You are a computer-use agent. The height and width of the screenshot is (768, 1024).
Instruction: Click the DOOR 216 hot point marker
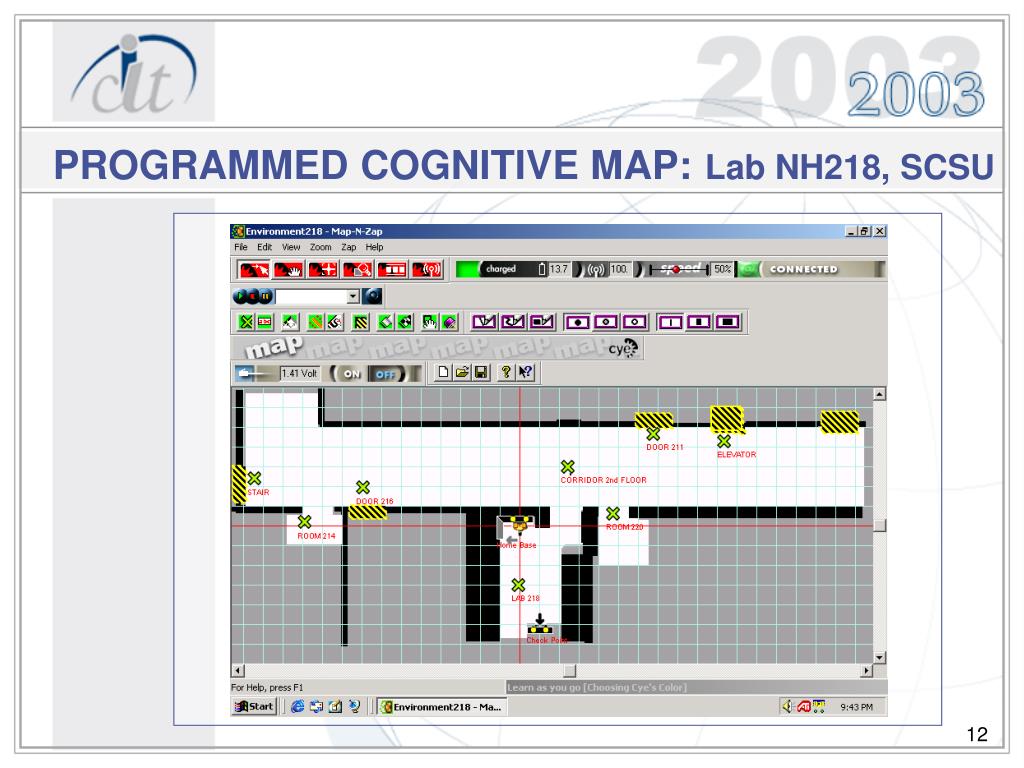click(363, 487)
